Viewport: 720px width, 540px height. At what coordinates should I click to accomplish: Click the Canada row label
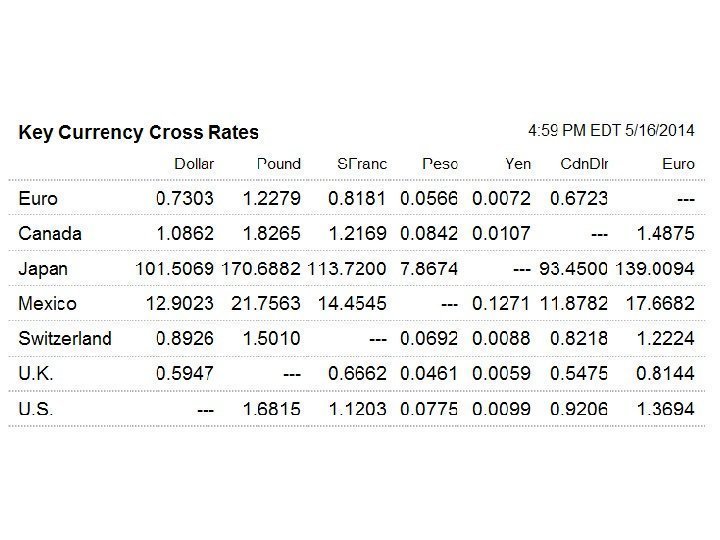pyautogui.click(x=50, y=234)
